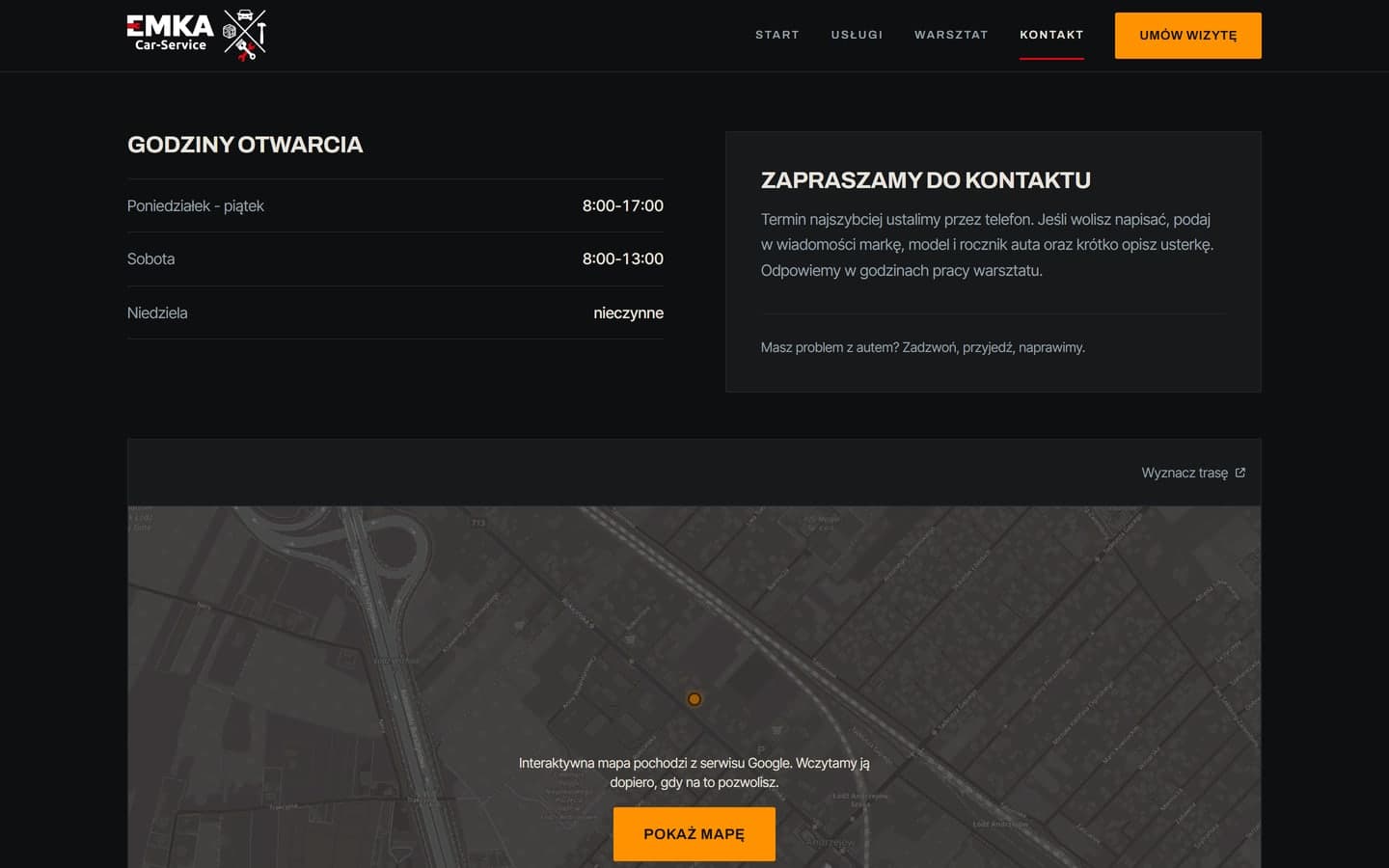This screenshot has width=1389, height=868.
Task: Click the ZAPRASZAMY DO KONTAKTU heading
Action: (926, 180)
